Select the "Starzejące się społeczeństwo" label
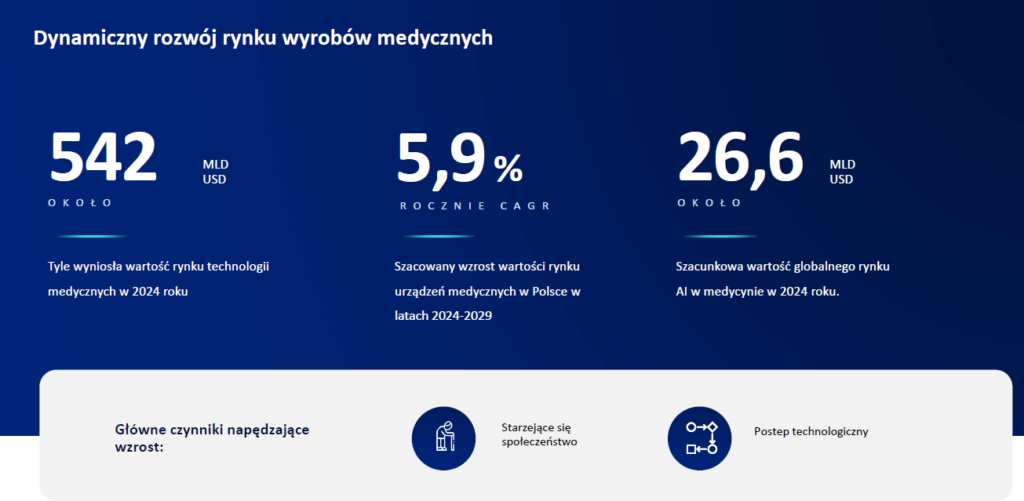Image resolution: width=1024 pixels, height=501 pixels. pos(539,433)
